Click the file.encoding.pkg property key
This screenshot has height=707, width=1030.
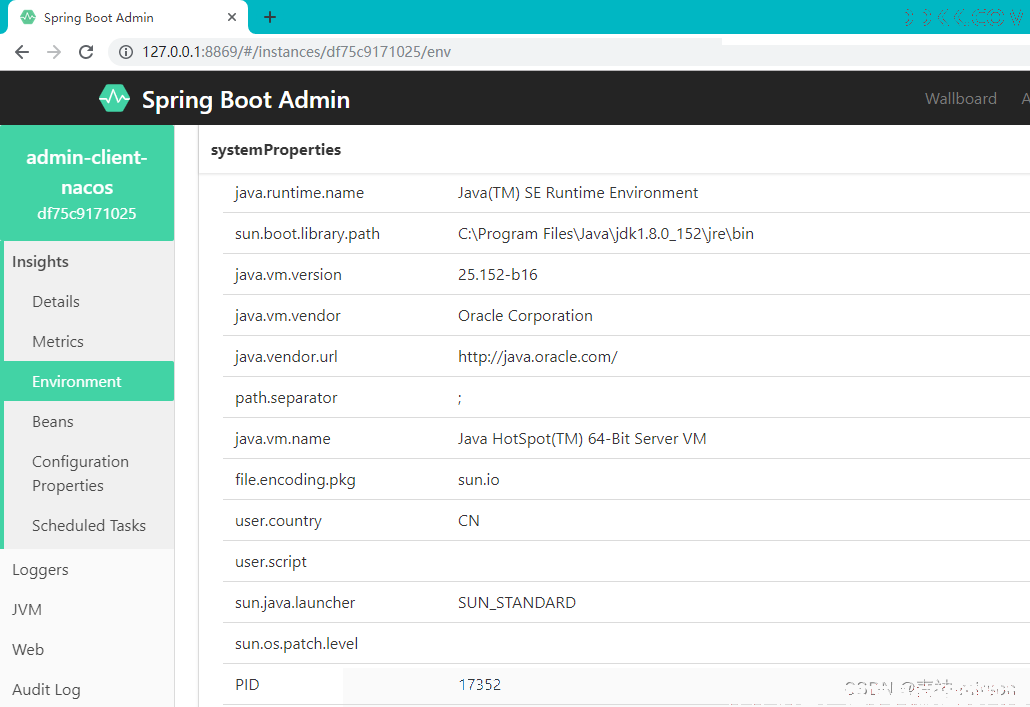point(295,480)
